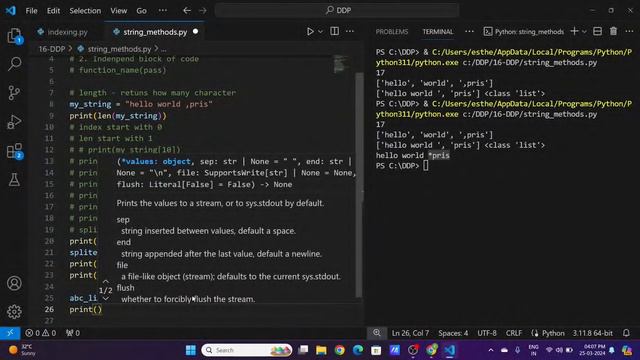Viewport: 640px width, 360px height.
Task: Switch to the PROBLEMS tab
Action: [x=392, y=32]
